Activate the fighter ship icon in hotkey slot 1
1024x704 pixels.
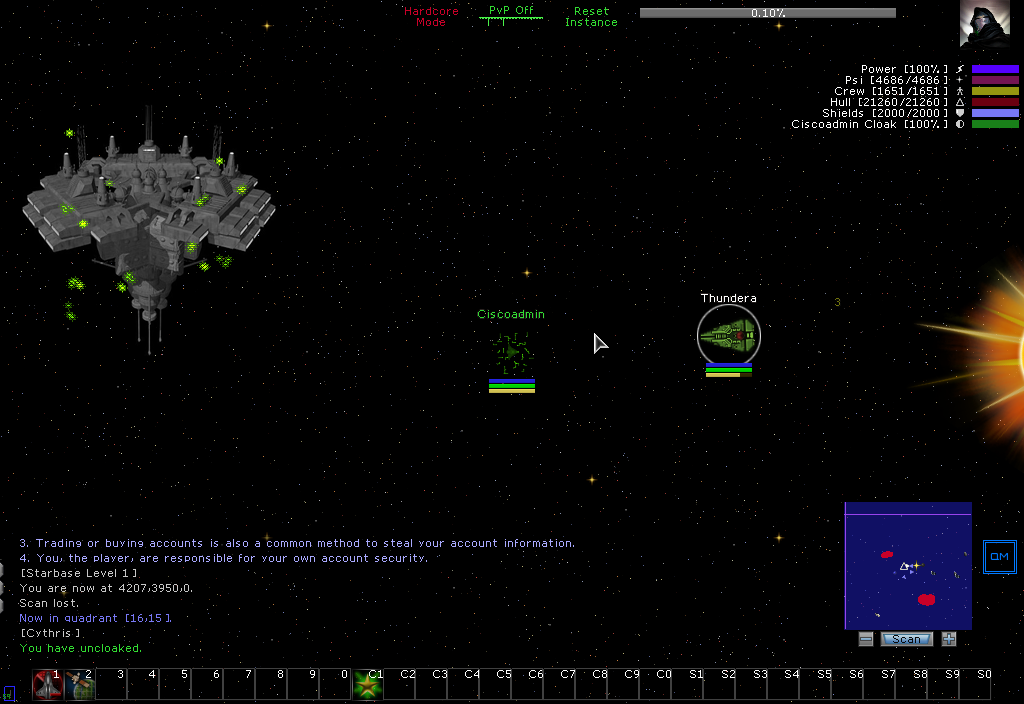47,685
